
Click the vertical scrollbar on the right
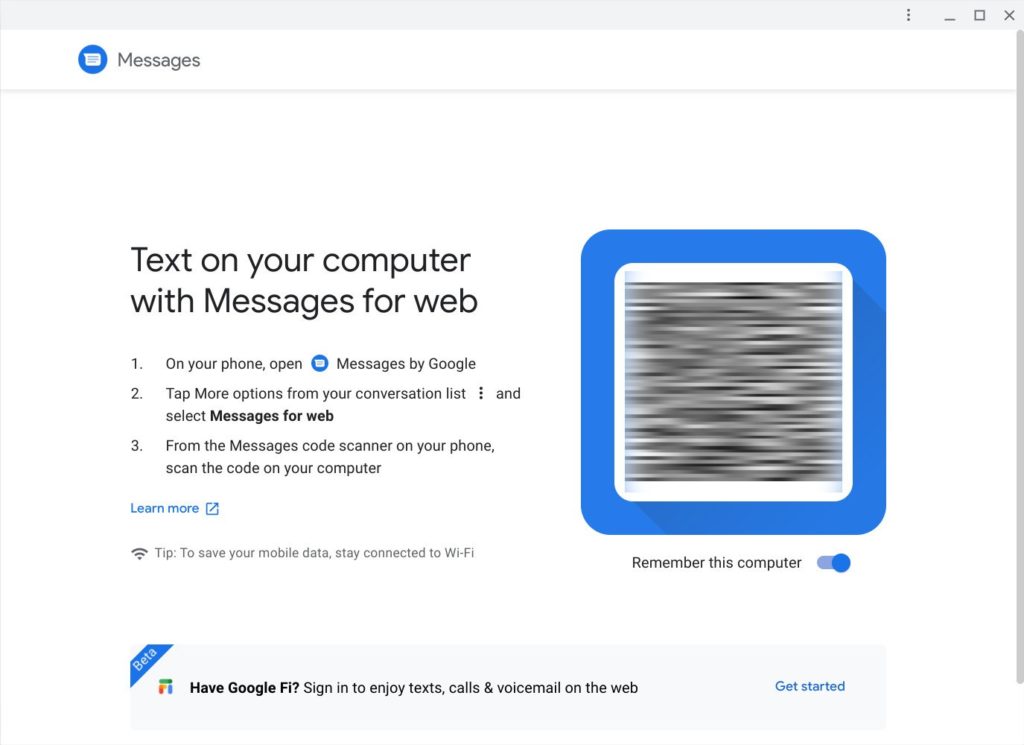click(1019, 357)
